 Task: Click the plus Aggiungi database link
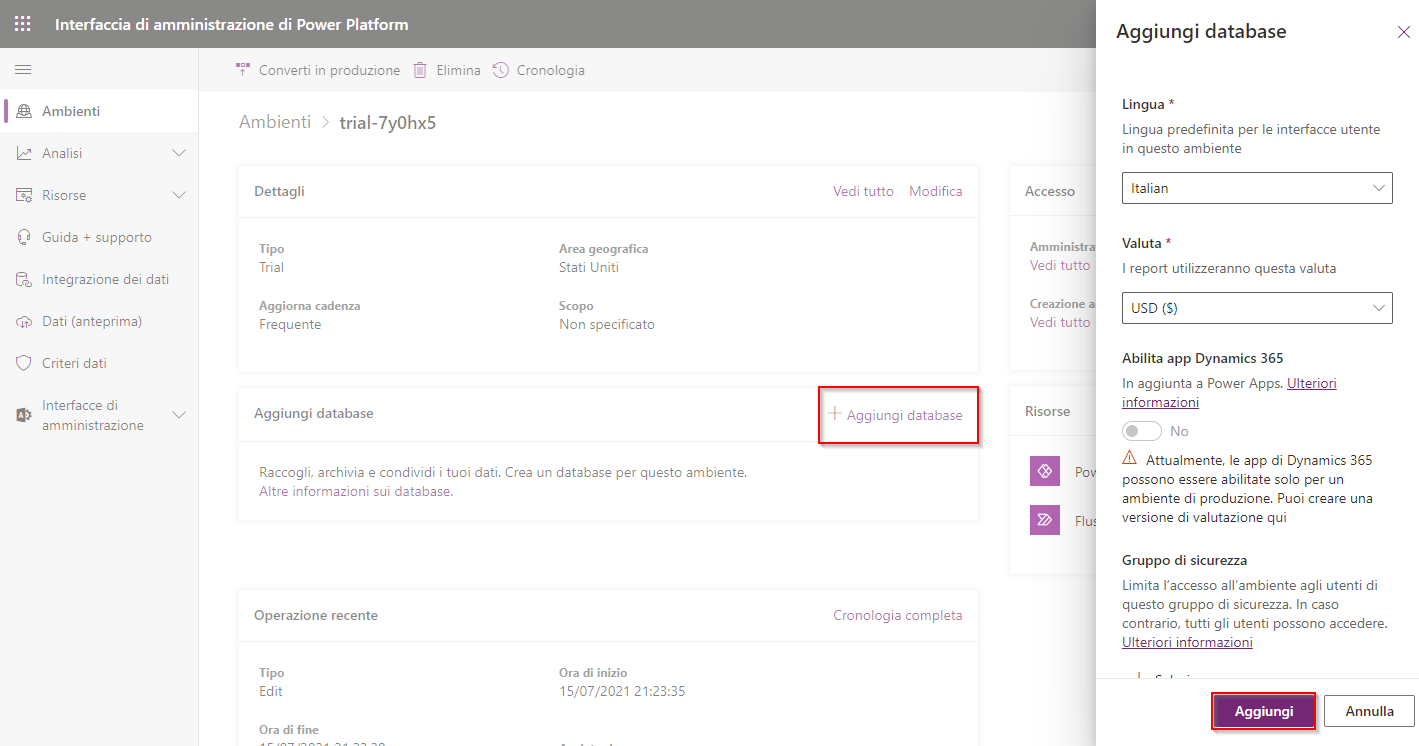895,415
